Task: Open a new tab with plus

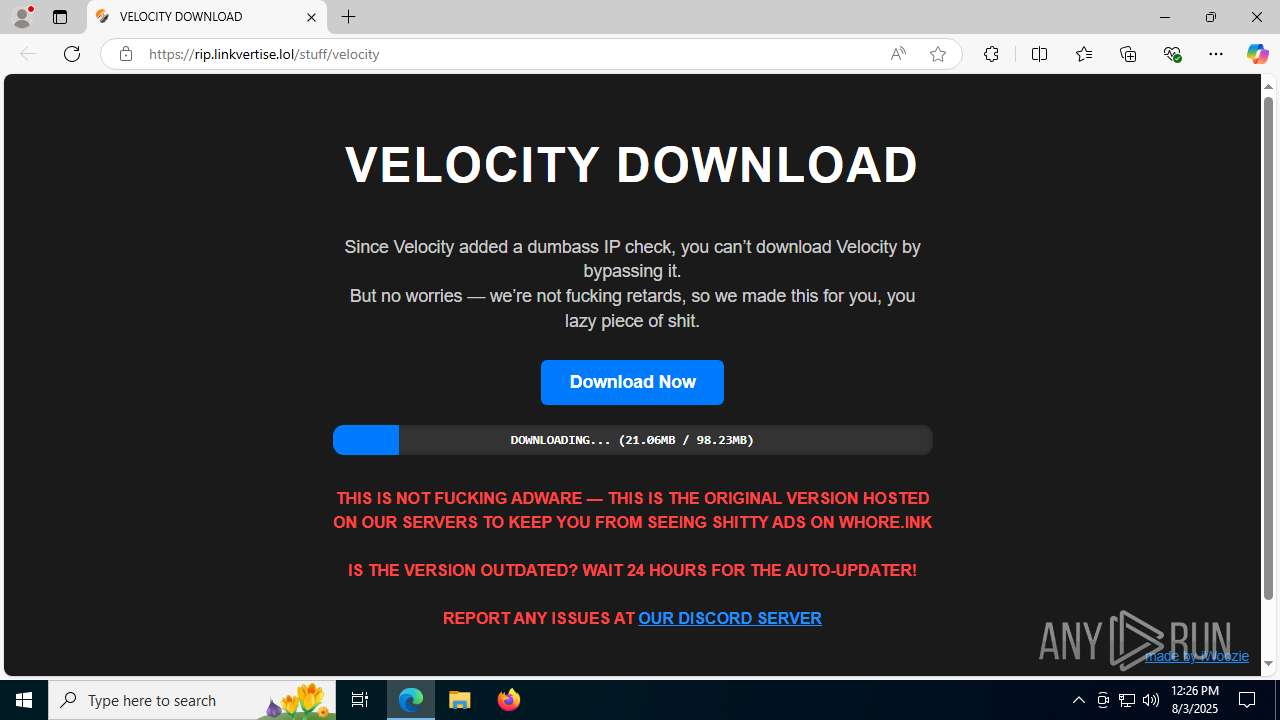Action: tap(348, 17)
